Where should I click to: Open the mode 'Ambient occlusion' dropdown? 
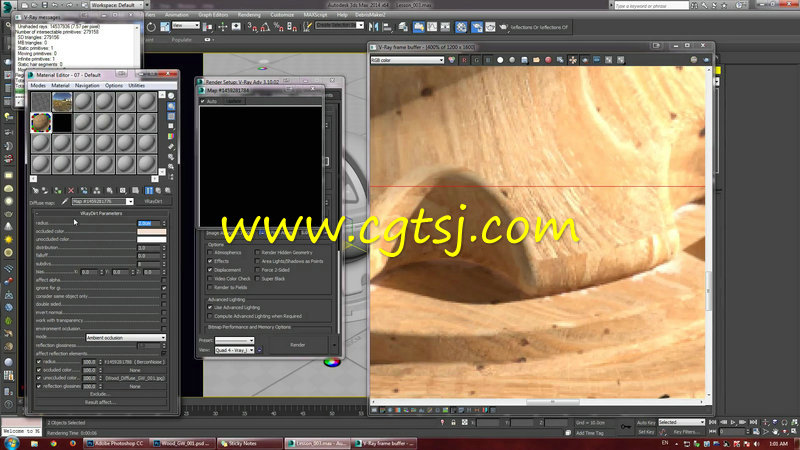(126, 338)
